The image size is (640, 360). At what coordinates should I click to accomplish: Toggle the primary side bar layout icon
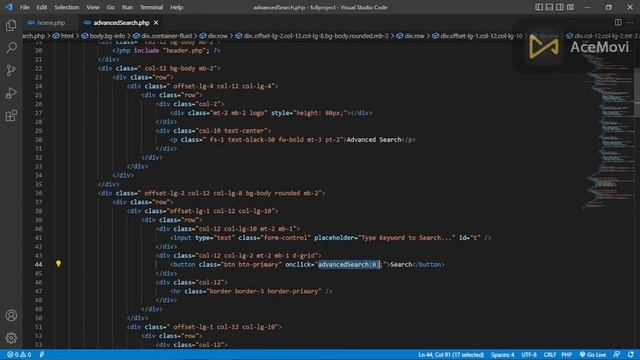pos(539,7)
